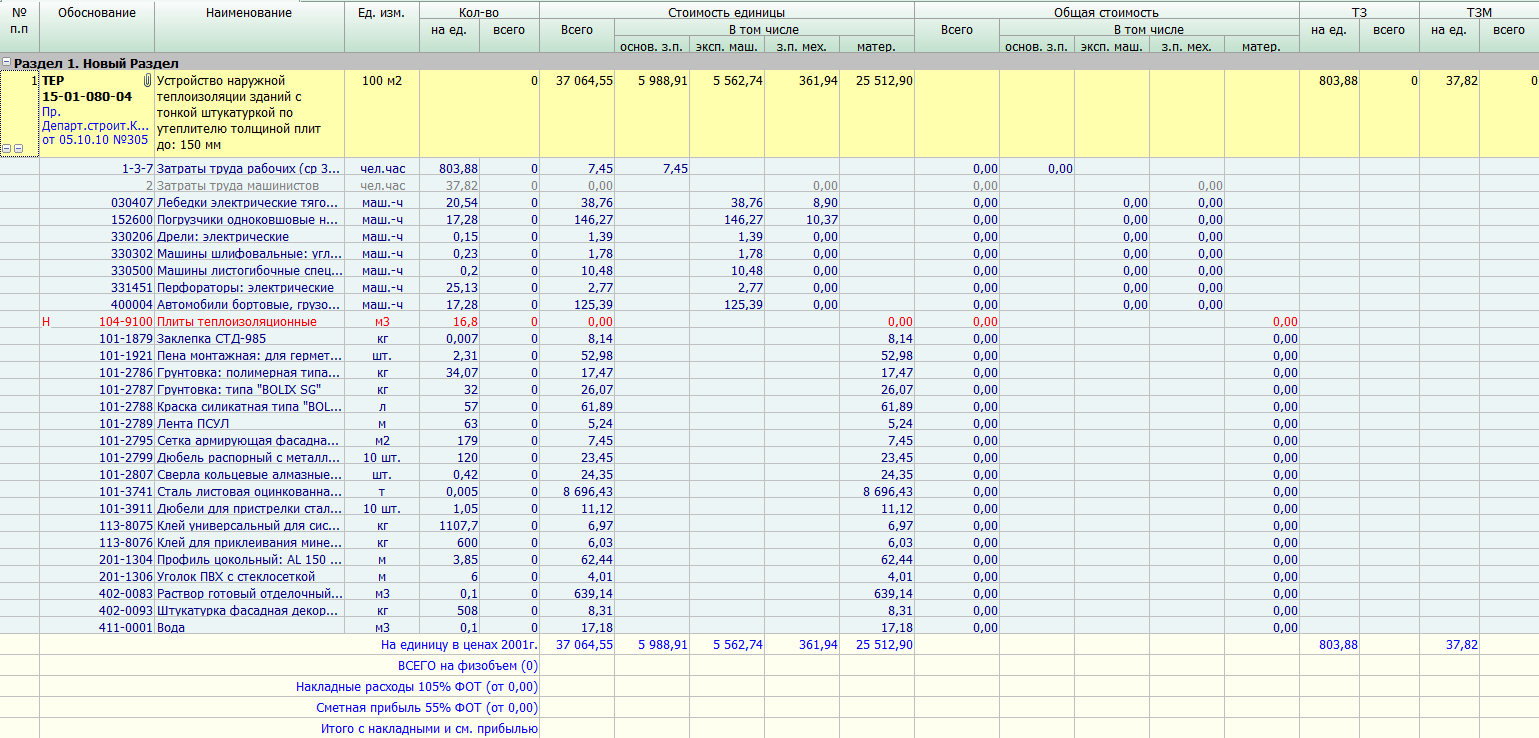Screen dimensions: 1539x738
Task: Click the summary 'ВСЕГО на физобъем (0)'
Action: click(x=468, y=665)
